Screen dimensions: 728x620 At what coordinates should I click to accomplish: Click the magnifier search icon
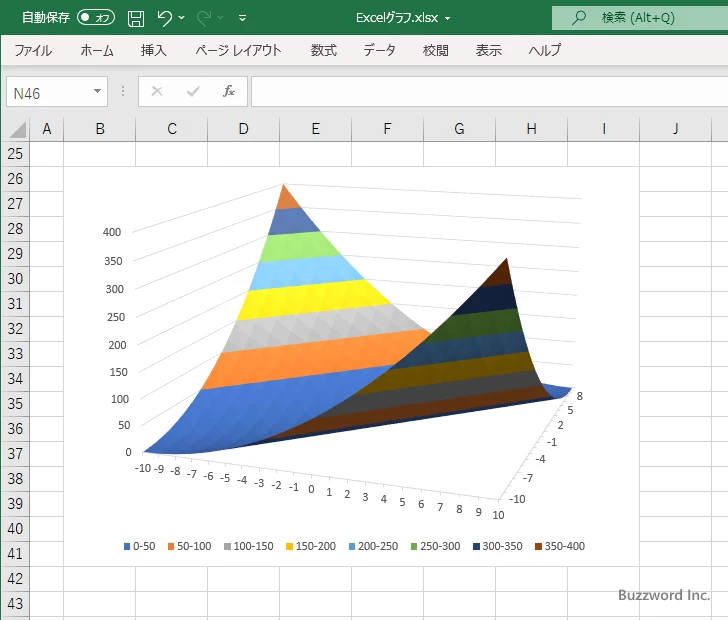(x=578, y=18)
